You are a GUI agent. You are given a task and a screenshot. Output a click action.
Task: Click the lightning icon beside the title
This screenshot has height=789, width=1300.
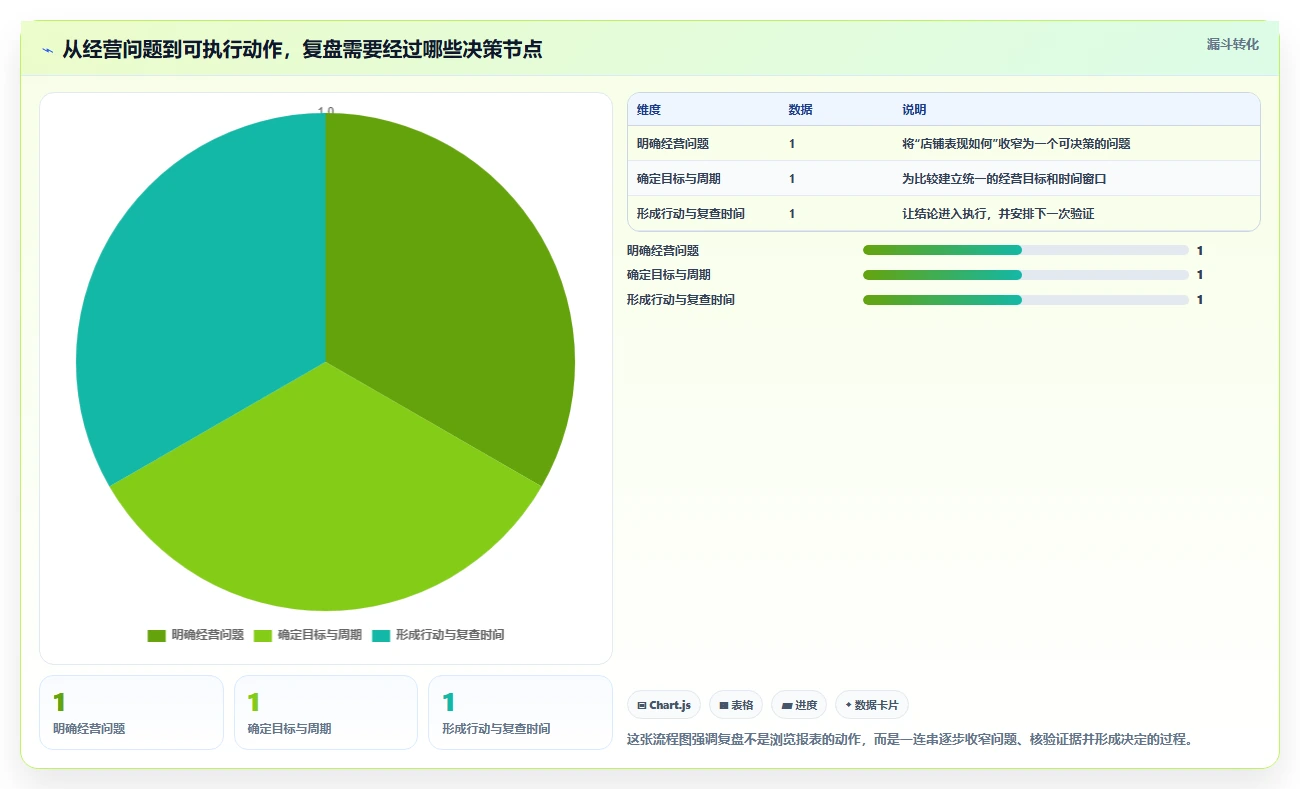click(47, 49)
